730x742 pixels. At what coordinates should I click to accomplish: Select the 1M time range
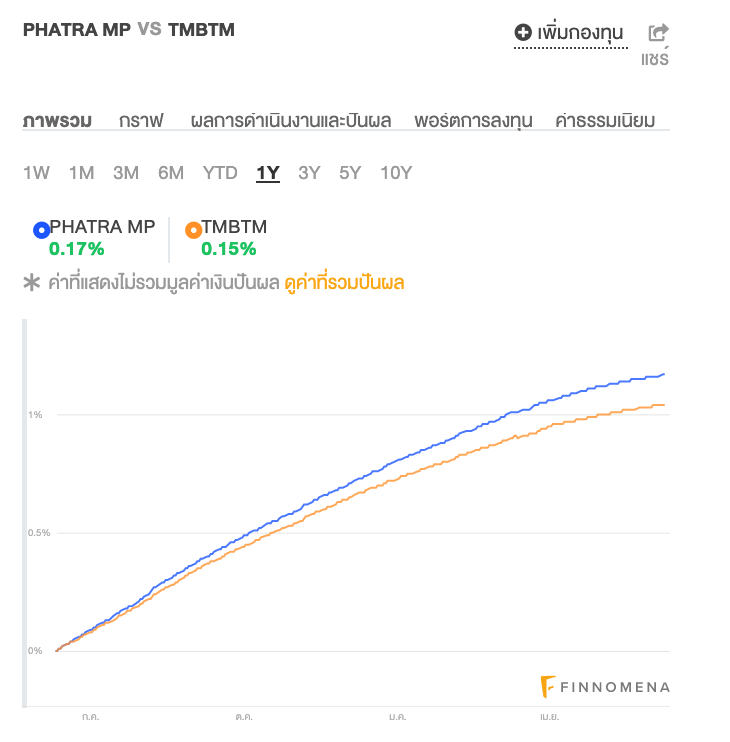coord(81,173)
